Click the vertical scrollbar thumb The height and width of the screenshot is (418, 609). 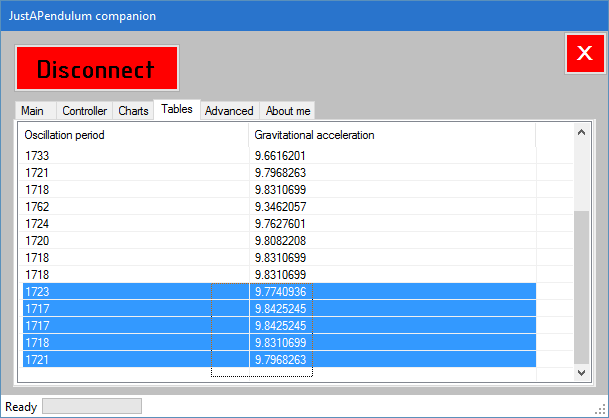point(581,287)
